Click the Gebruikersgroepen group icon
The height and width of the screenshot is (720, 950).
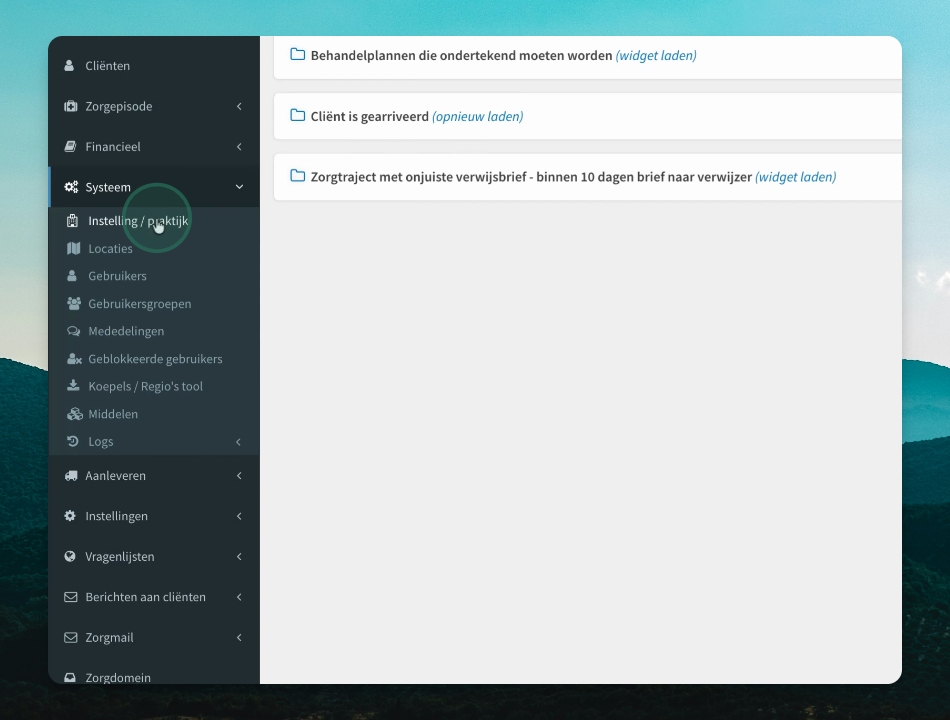pos(74,304)
